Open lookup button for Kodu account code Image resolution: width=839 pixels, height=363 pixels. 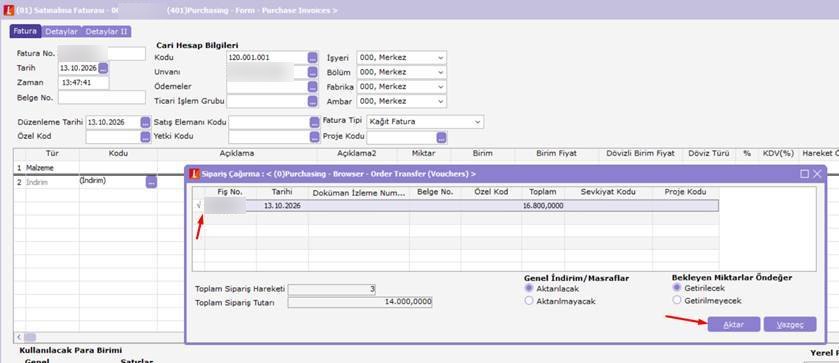312,57
